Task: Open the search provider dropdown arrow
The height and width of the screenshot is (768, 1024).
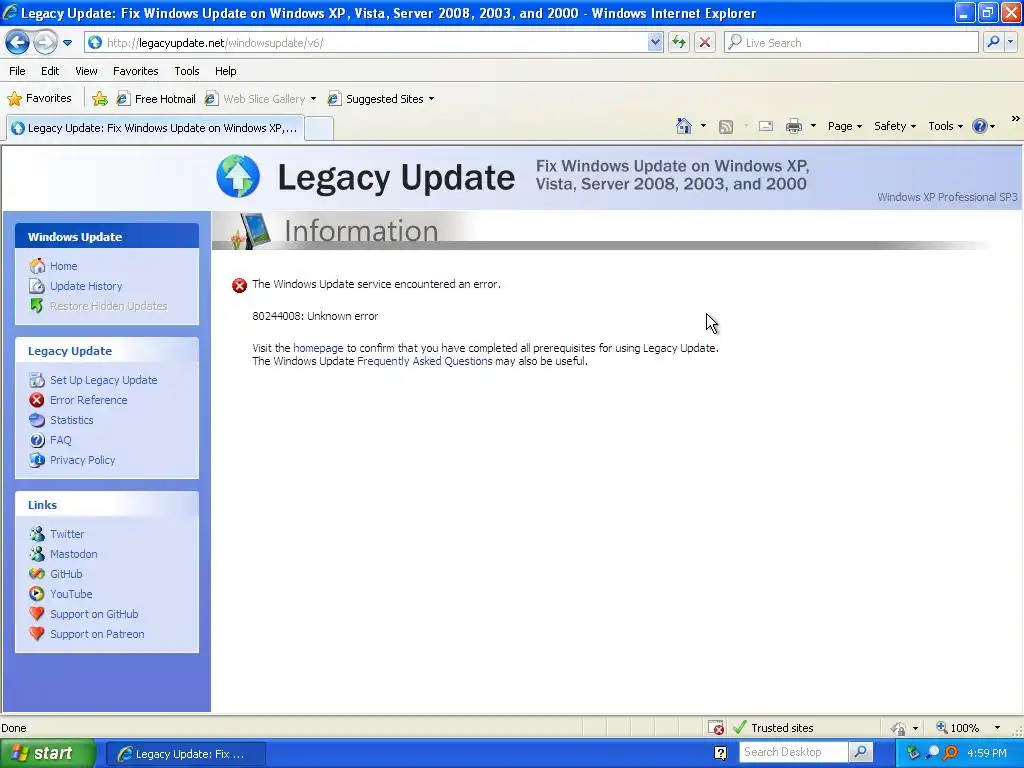Action: [x=1011, y=43]
